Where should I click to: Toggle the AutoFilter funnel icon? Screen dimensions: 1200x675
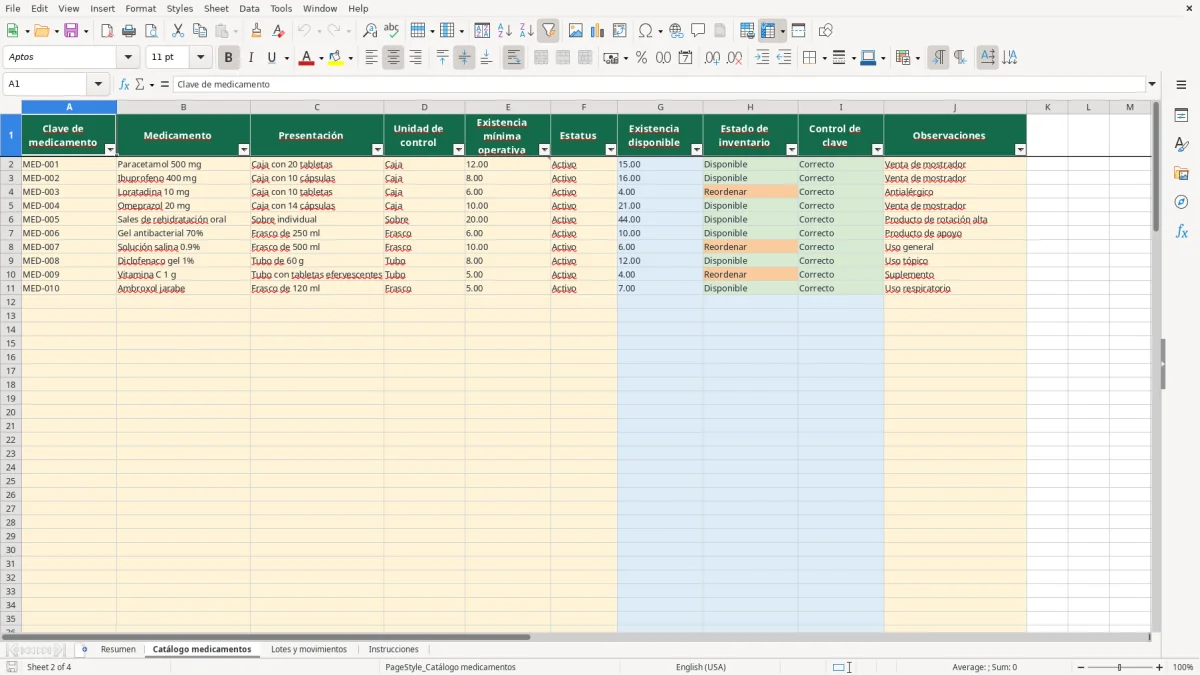click(x=548, y=31)
